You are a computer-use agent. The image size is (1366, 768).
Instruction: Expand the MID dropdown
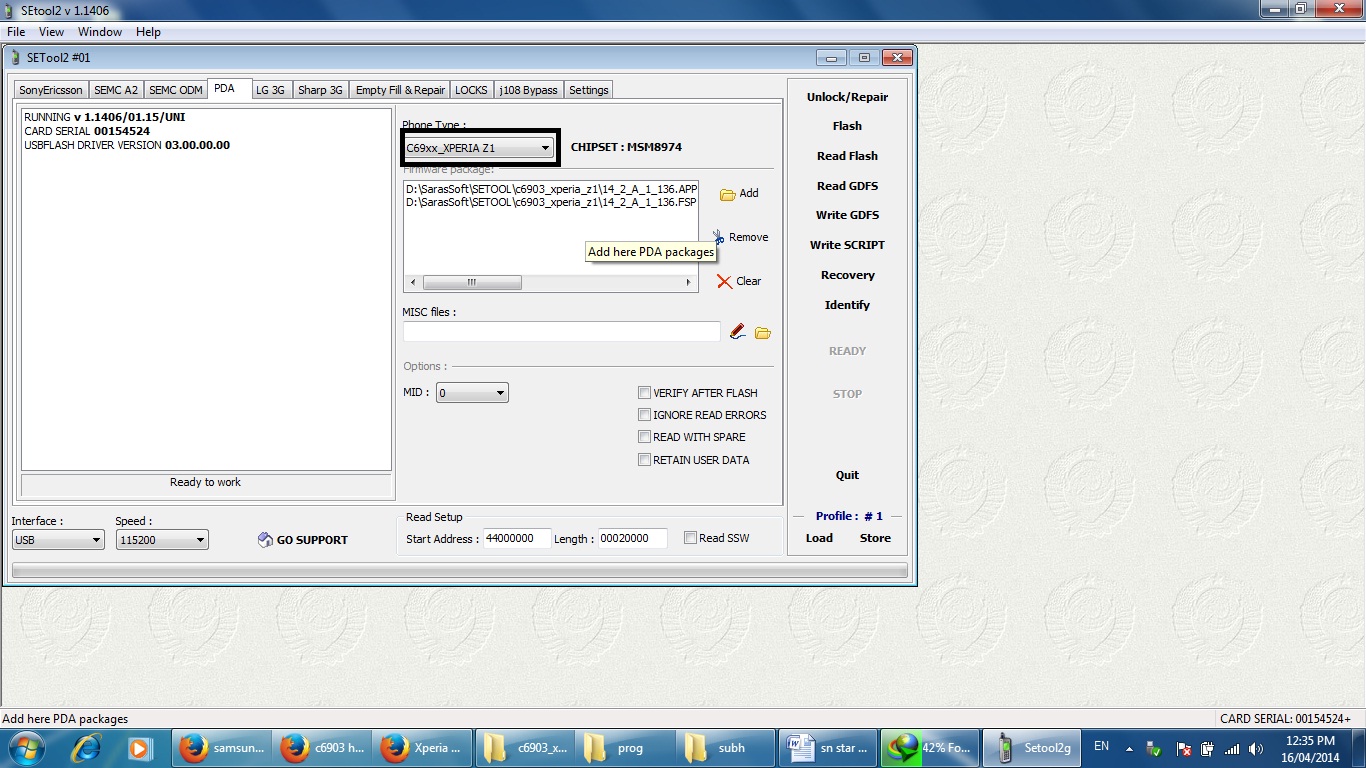(x=472, y=393)
